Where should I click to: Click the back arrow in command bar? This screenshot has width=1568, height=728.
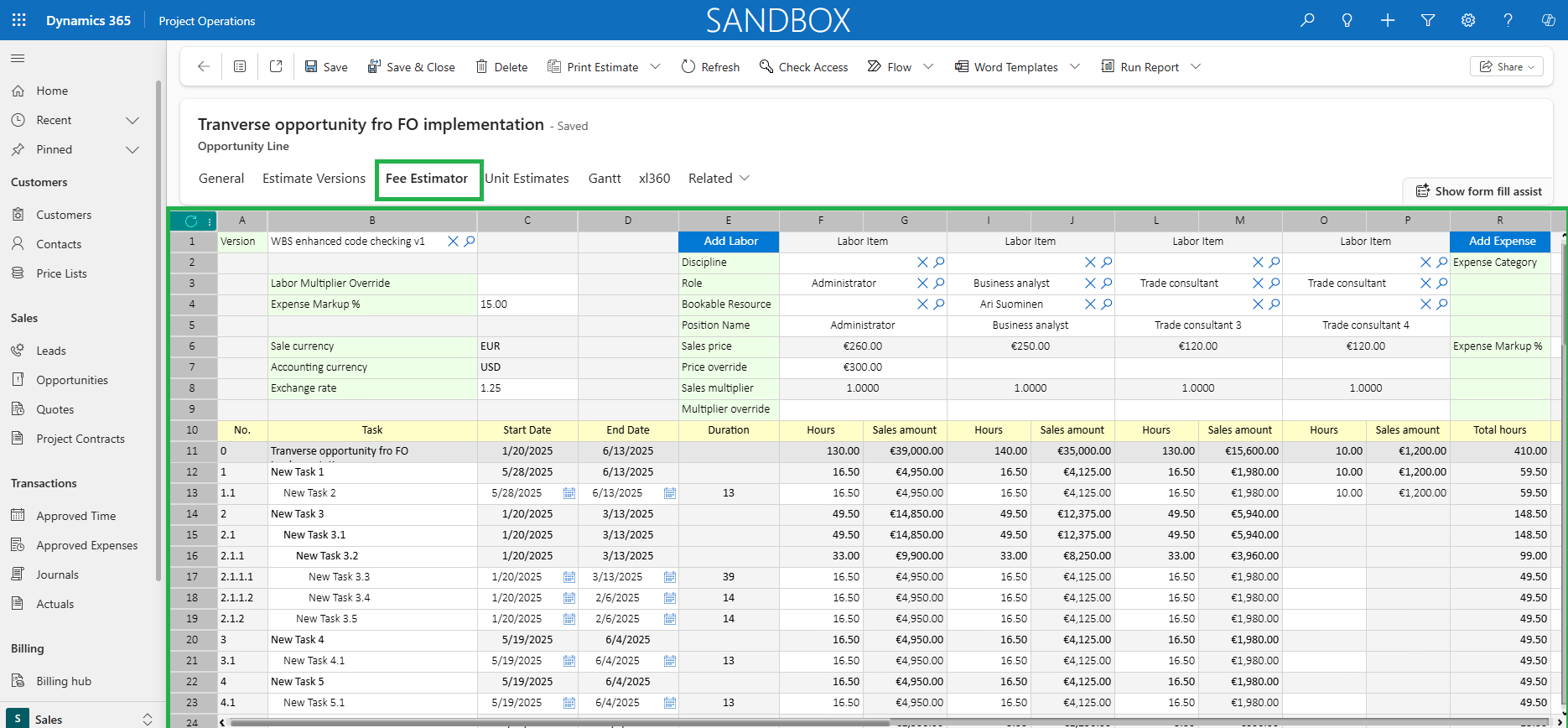point(204,66)
